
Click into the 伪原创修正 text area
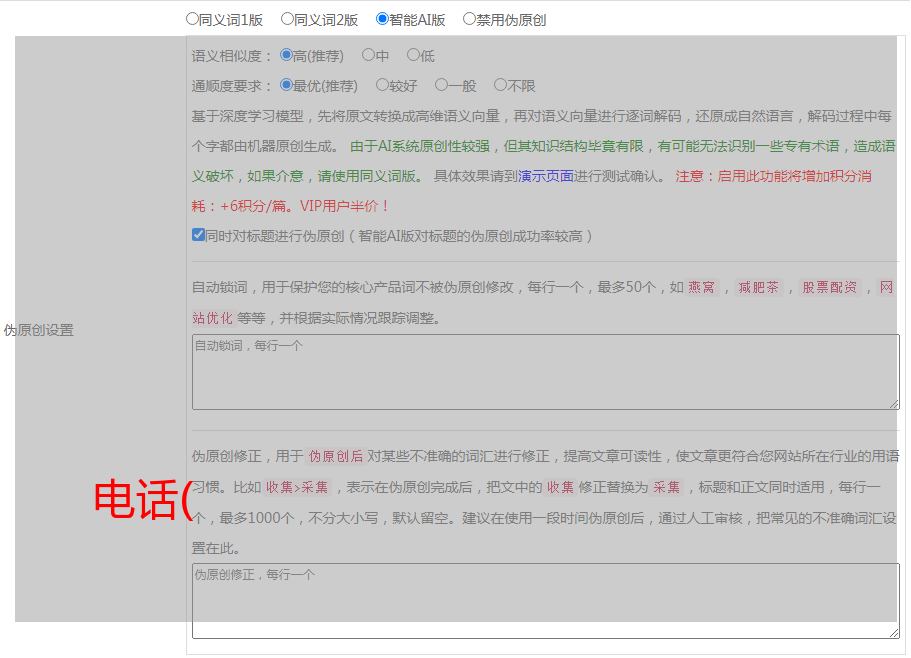click(x=545, y=600)
